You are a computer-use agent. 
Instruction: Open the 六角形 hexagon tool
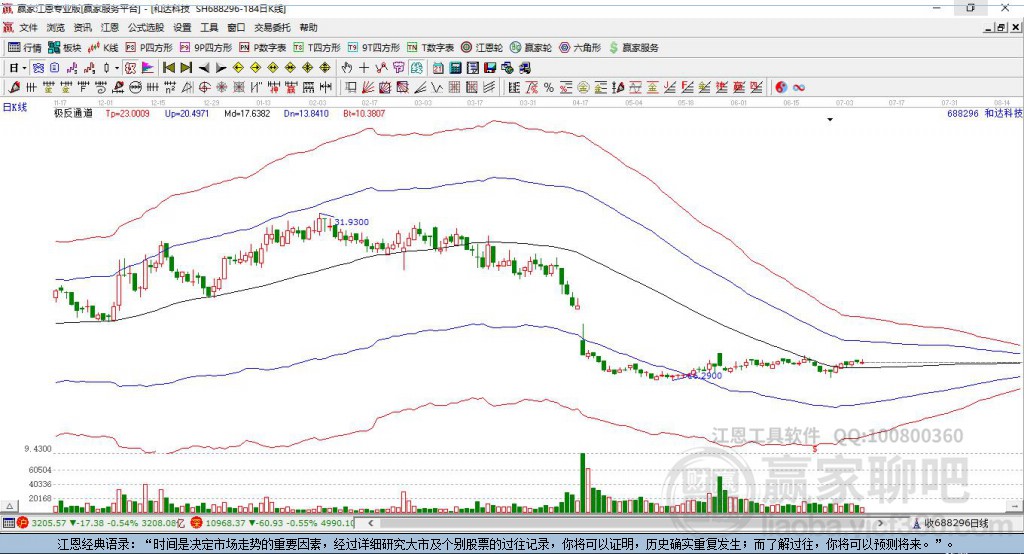pos(580,48)
